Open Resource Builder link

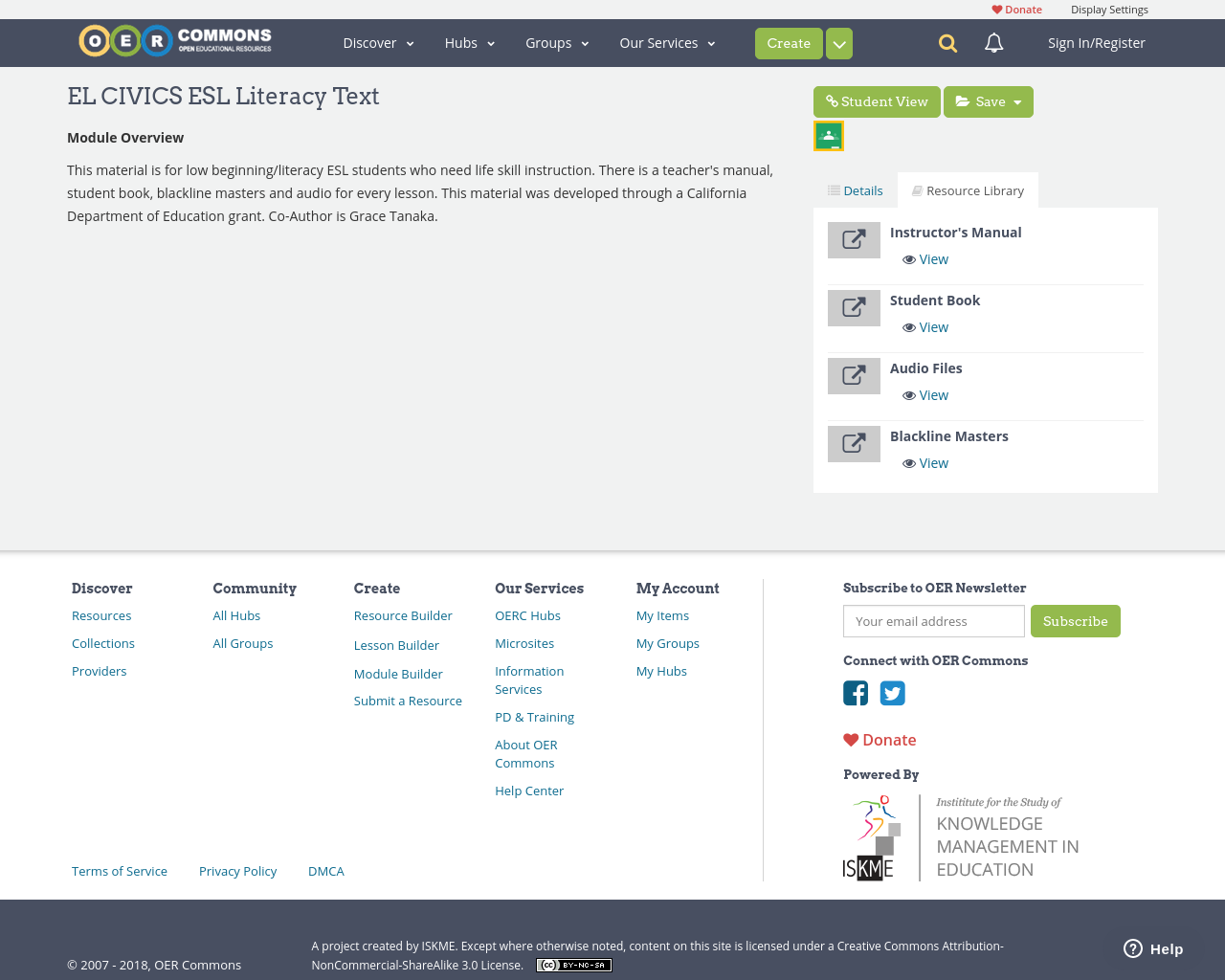coord(403,615)
